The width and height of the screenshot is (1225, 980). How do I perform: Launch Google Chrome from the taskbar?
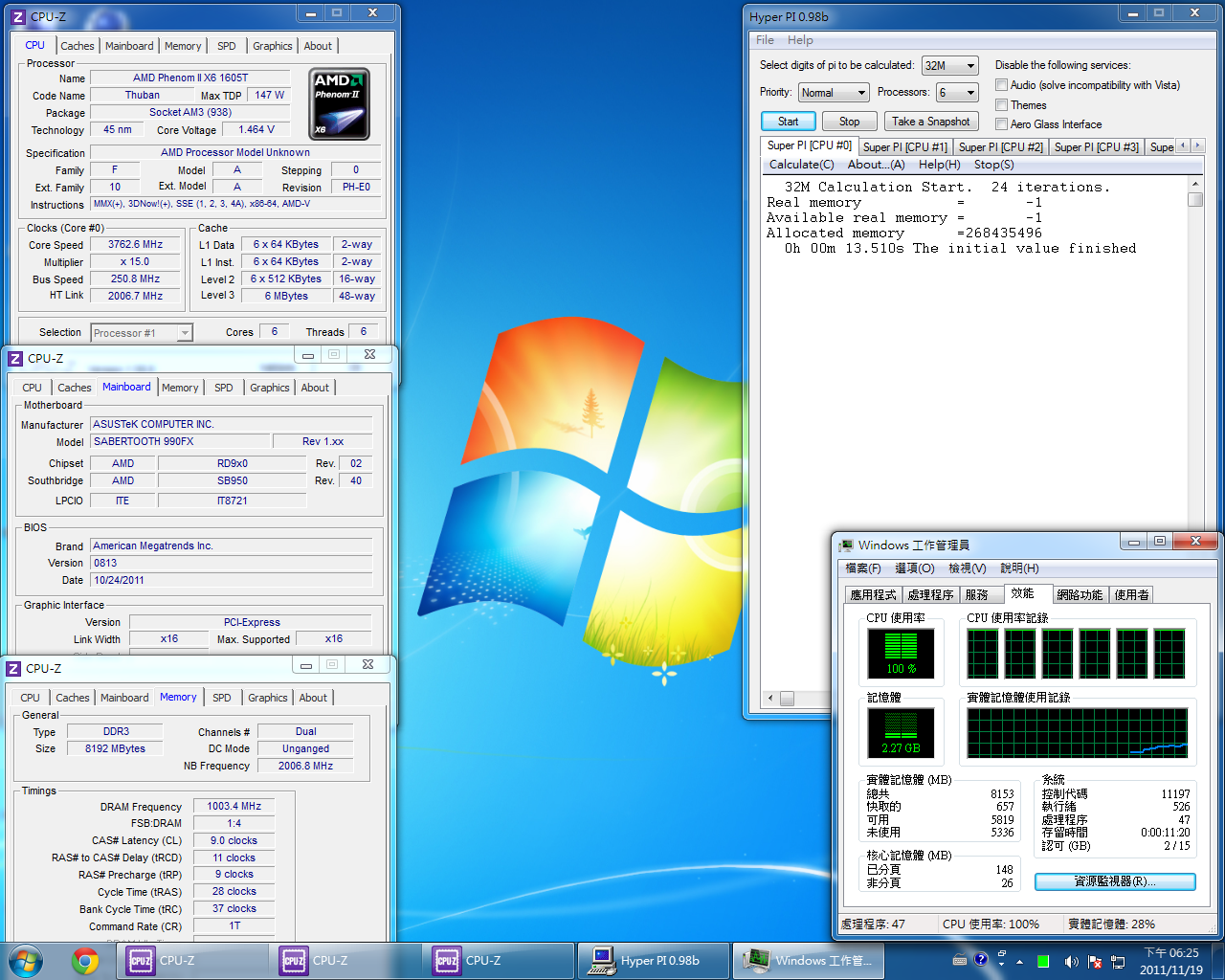(86, 961)
